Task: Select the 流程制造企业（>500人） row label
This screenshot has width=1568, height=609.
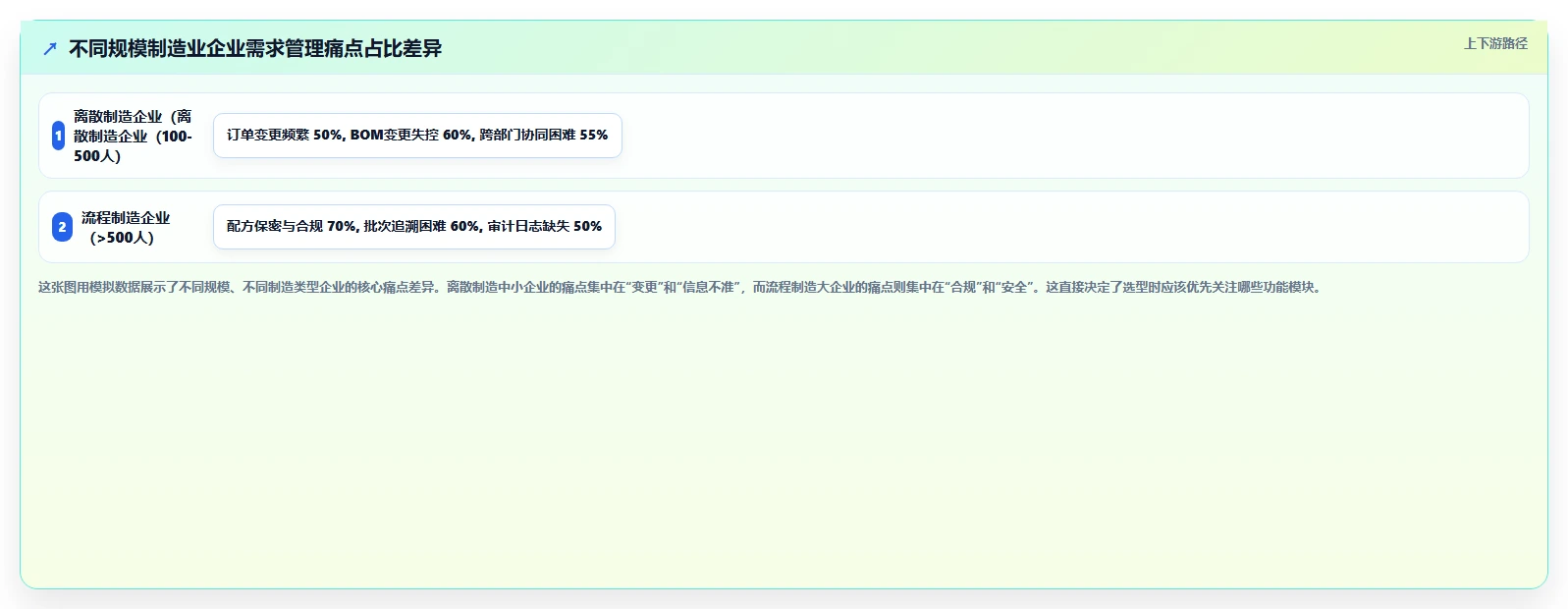Action: (126, 227)
